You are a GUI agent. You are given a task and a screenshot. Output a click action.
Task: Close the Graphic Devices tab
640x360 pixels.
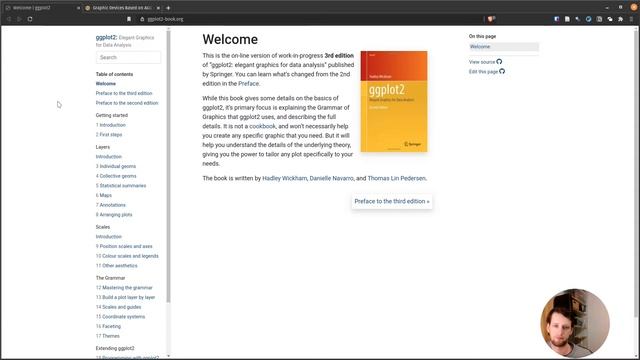pyautogui.click(x=158, y=8)
